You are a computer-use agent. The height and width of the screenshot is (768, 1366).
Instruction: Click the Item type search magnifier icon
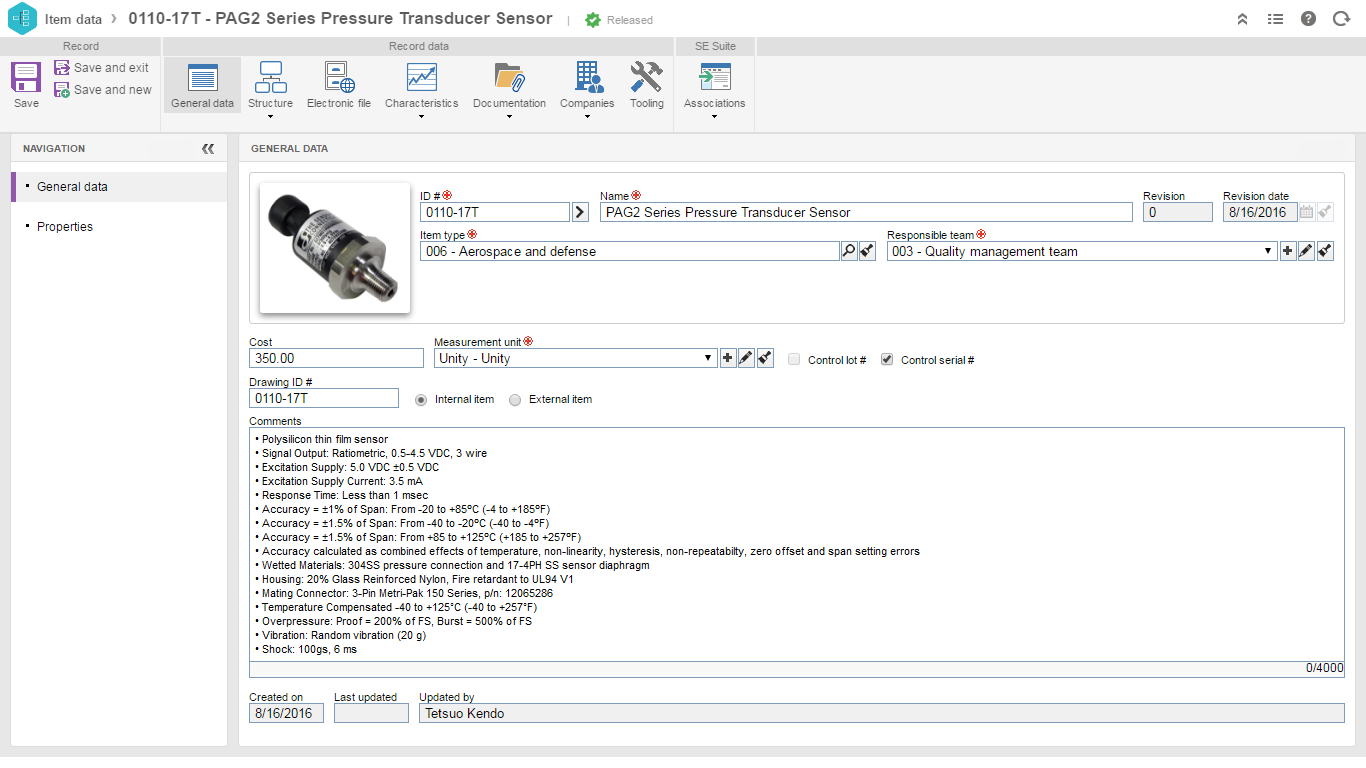click(849, 251)
